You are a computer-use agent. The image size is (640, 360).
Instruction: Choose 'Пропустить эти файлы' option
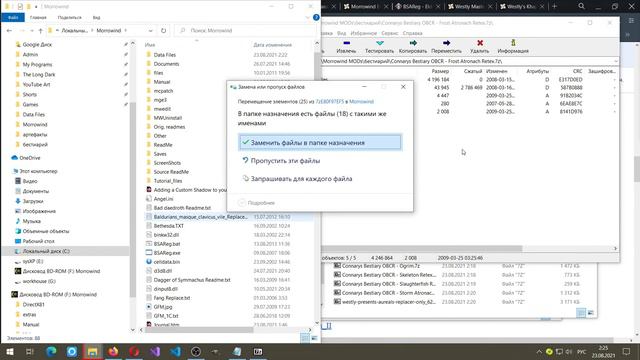320,160
